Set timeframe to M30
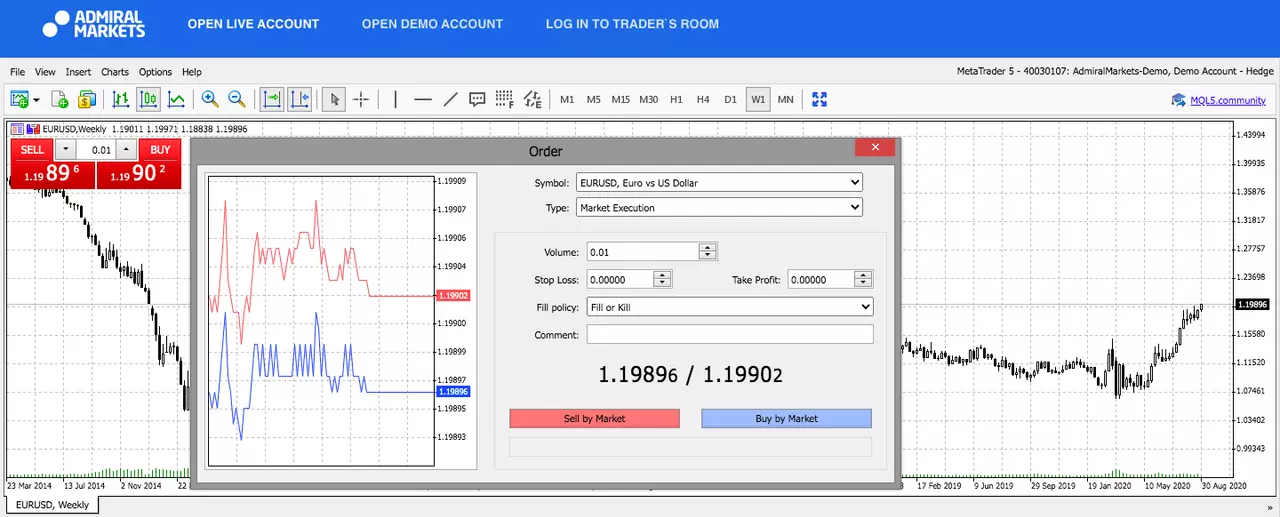 649,99
